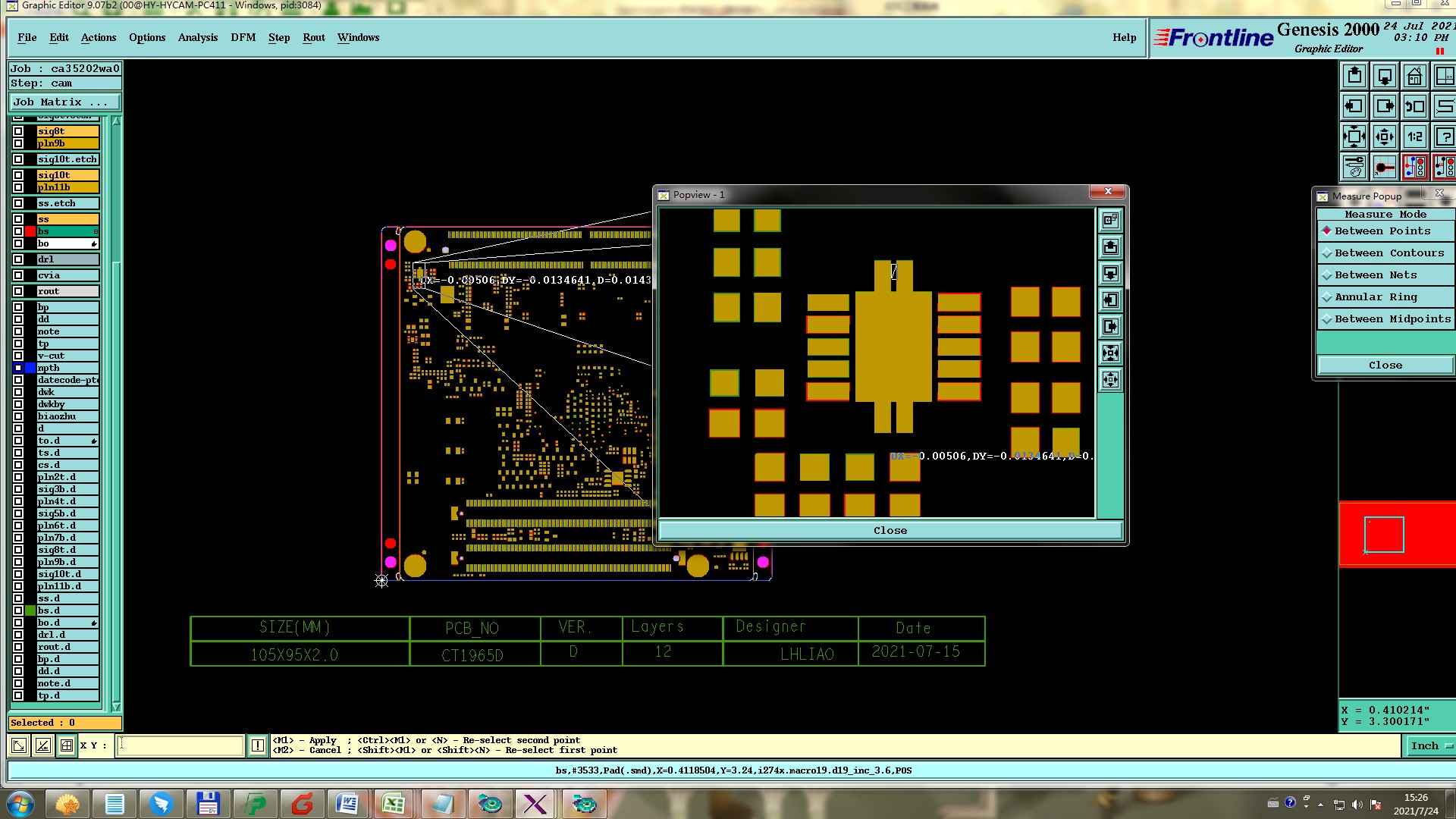Open the Job Matrix selector
Image resolution: width=1456 pixels, height=819 pixels.
point(64,102)
